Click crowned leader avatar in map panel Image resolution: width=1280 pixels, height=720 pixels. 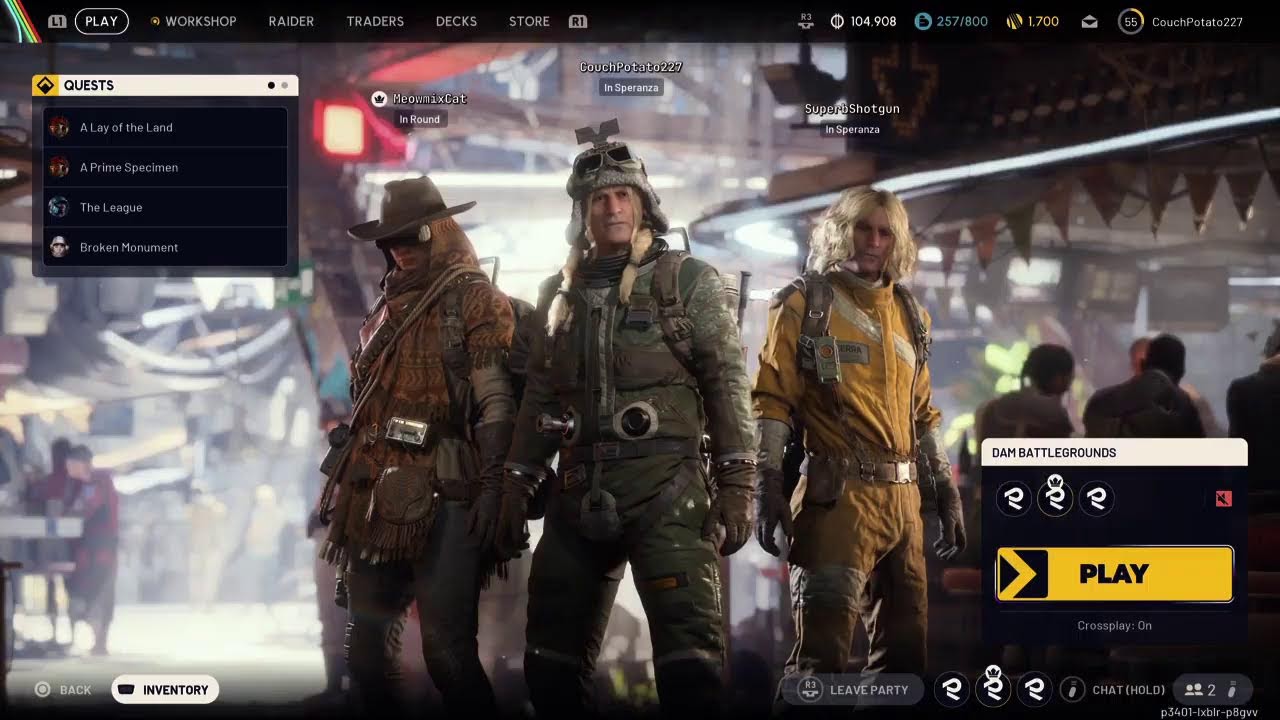click(1055, 496)
